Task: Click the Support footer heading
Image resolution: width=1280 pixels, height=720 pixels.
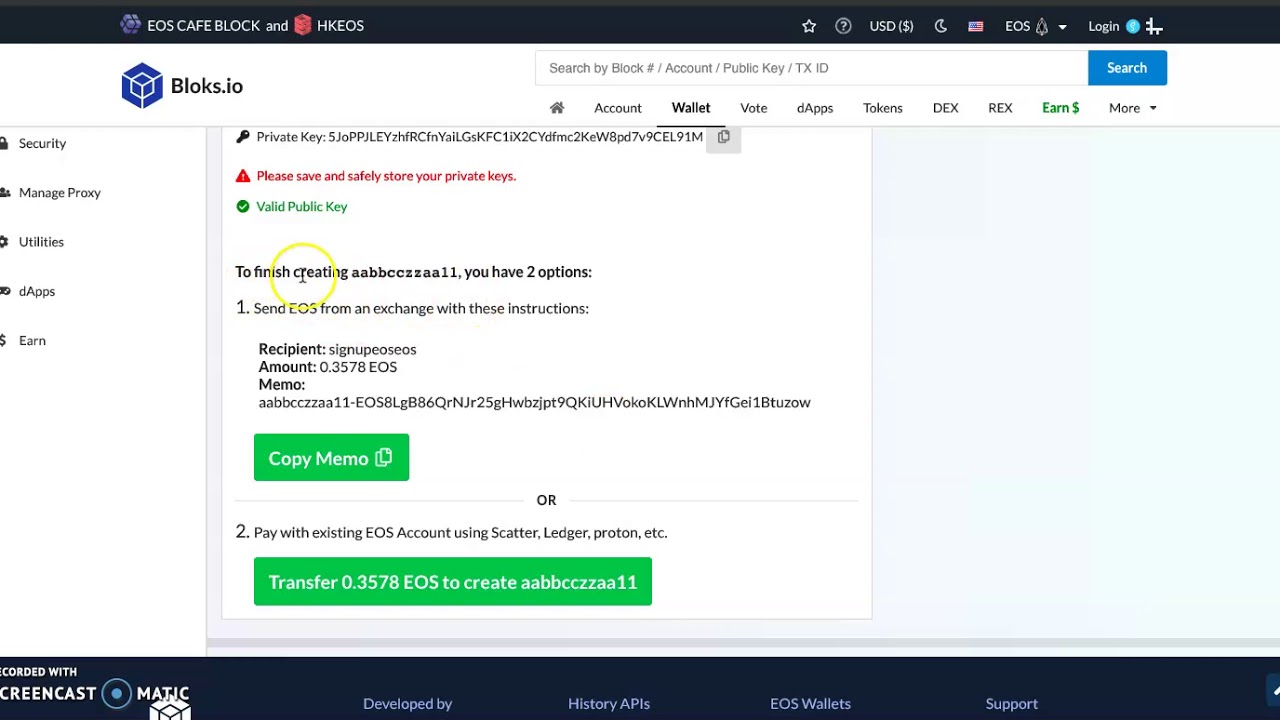Action: pyautogui.click(x=1011, y=704)
